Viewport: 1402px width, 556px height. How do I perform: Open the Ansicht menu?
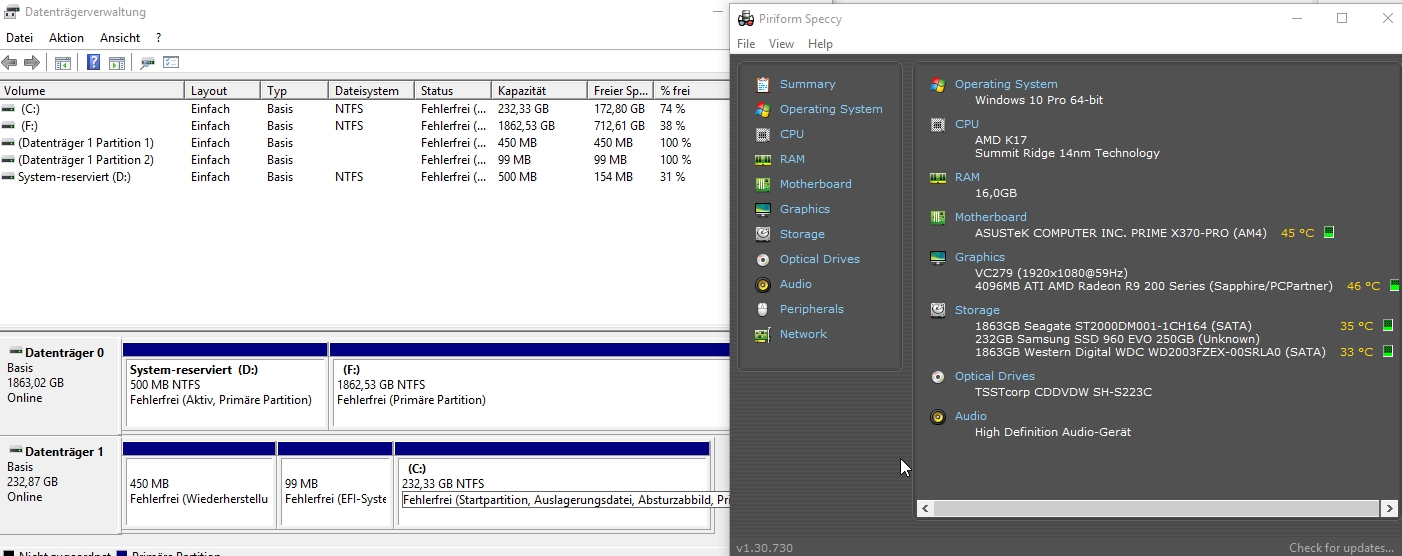[x=120, y=38]
